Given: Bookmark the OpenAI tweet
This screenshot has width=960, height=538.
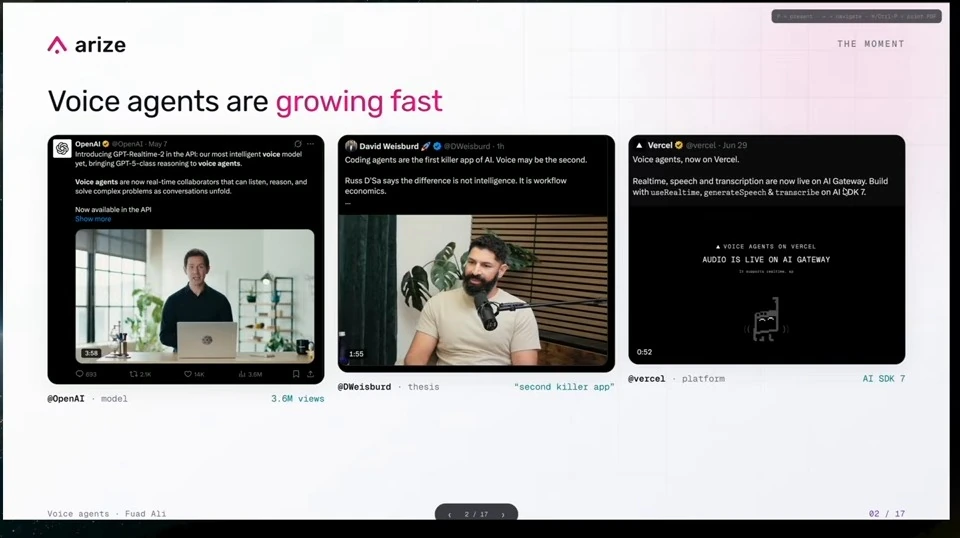Looking at the screenshot, I should click(x=296, y=373).
